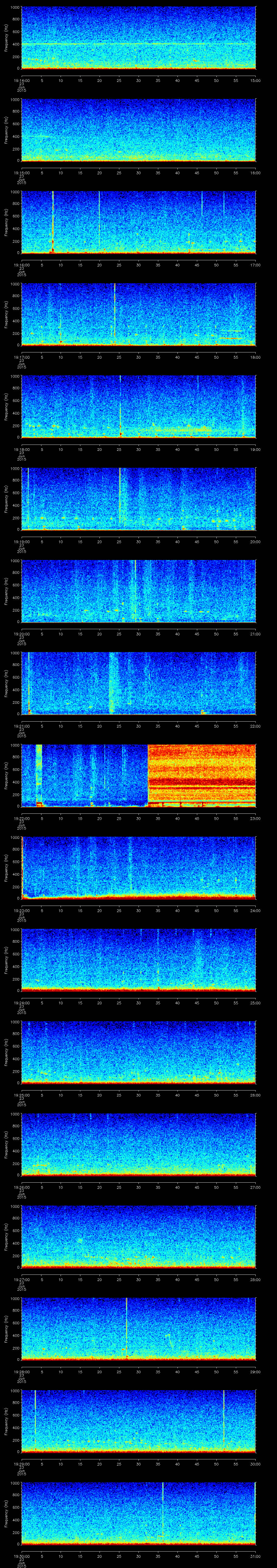Select the spectrogram panel starting at 19:14:00

pyautogui.click(x=139, y=38)
